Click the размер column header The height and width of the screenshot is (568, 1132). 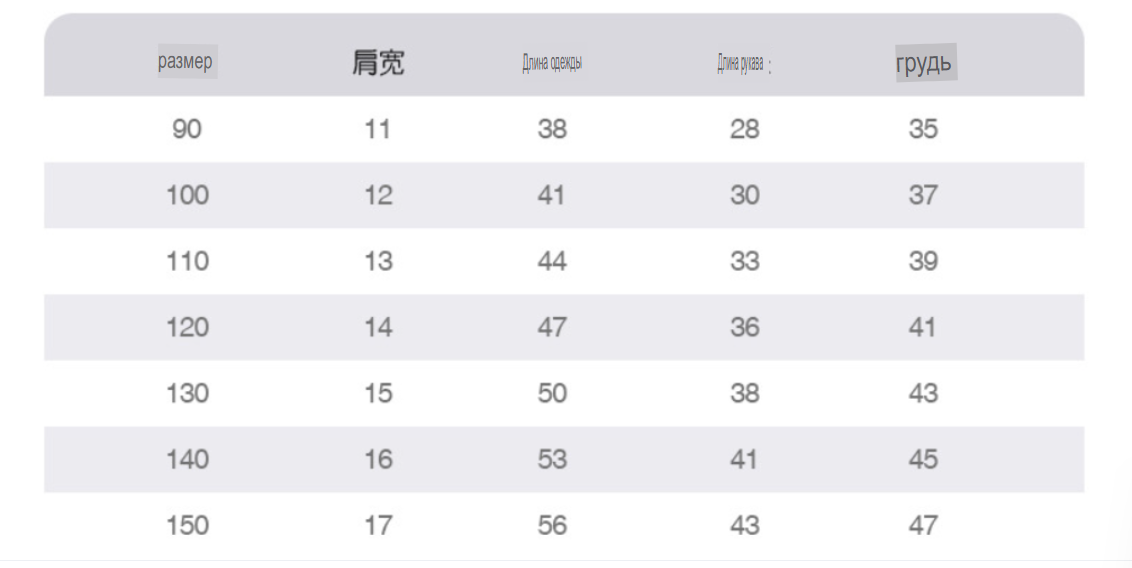187,61
